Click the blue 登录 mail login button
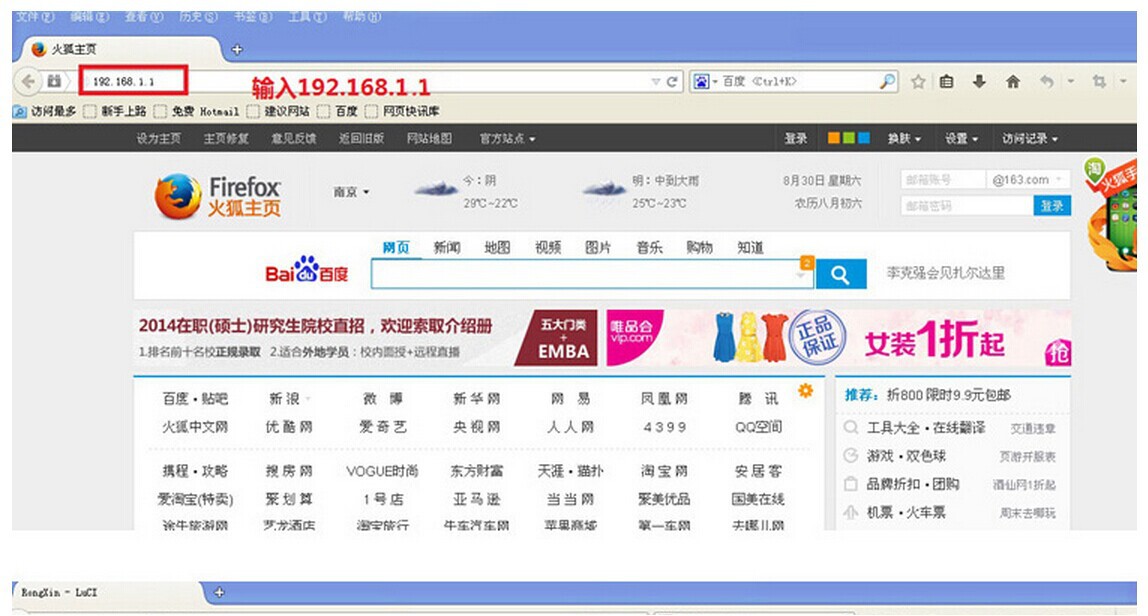The width and height of the screenshot is (1148, 616). tap(1052, 206)
